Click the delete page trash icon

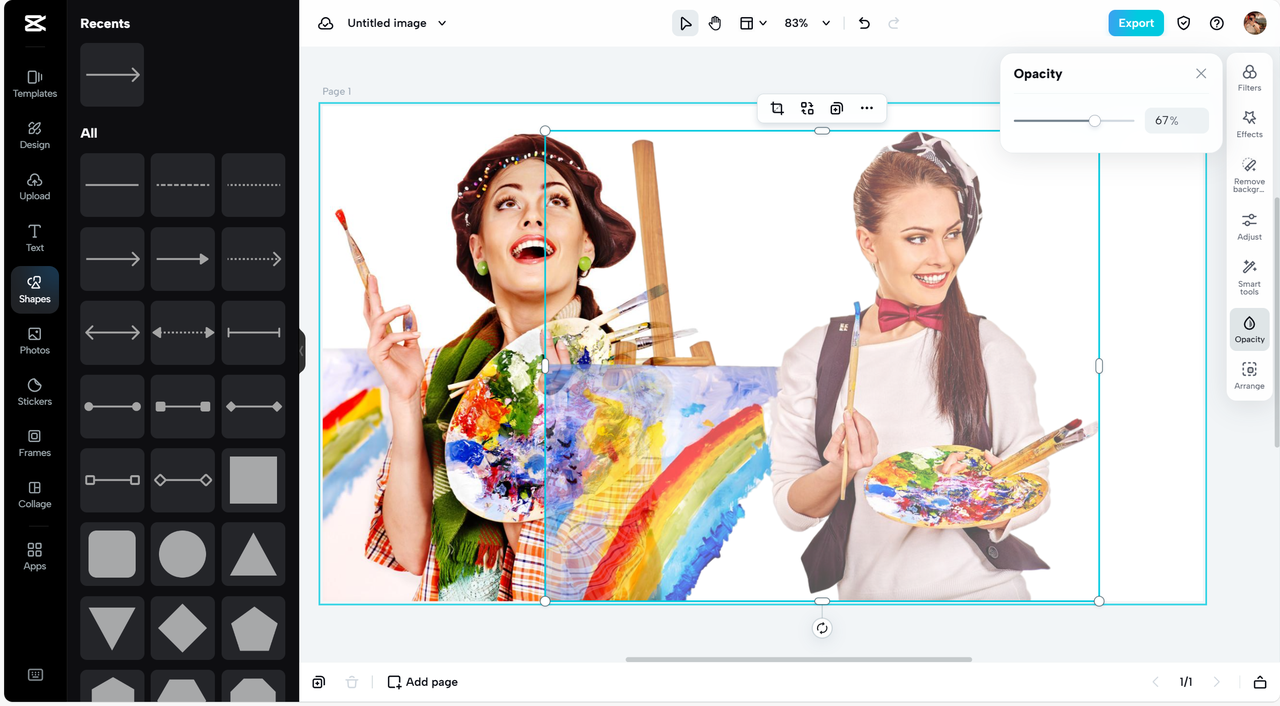(x=352, y=682)
